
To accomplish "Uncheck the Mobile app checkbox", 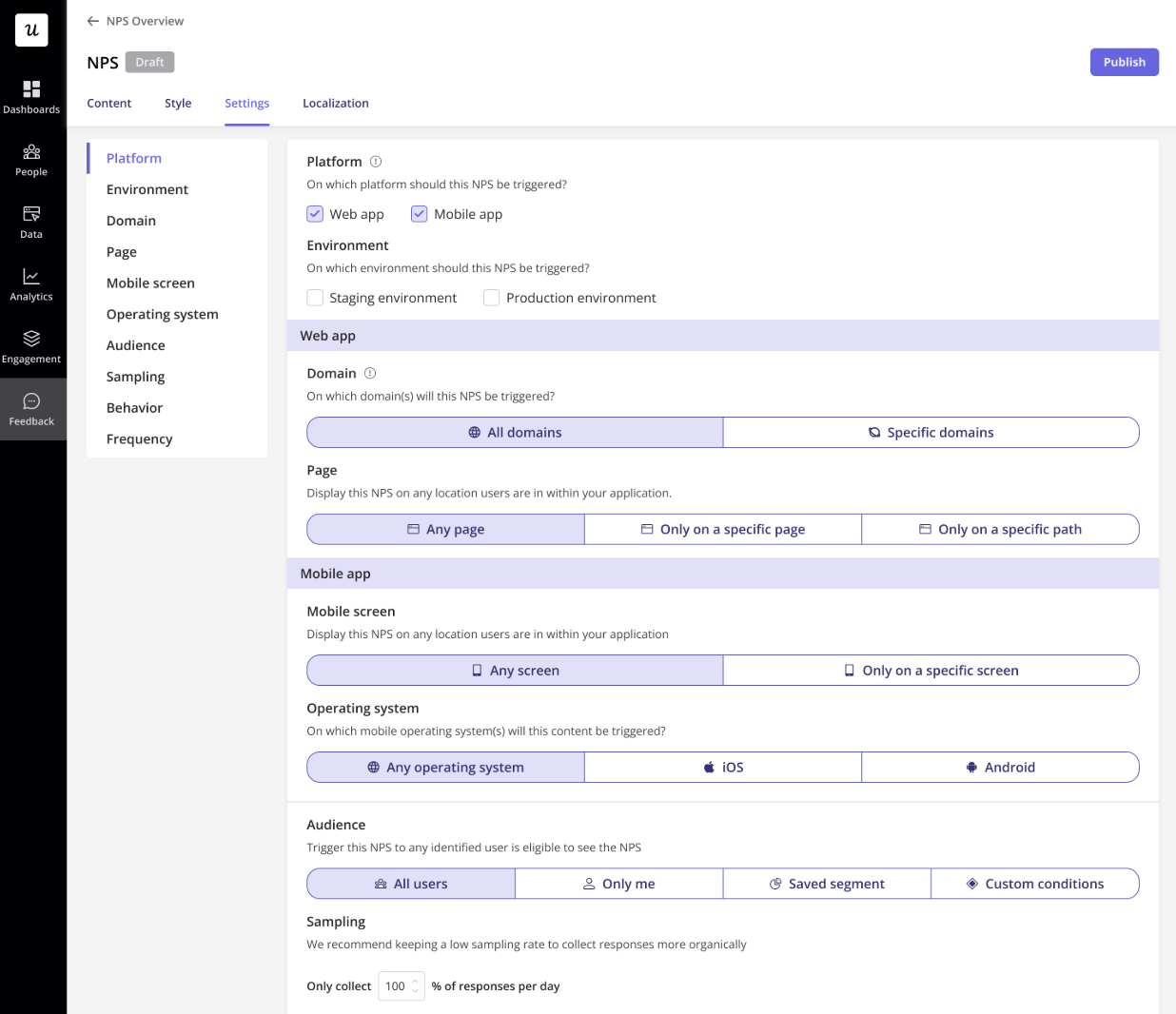I will pyautogui.click(x=420, y=214).
